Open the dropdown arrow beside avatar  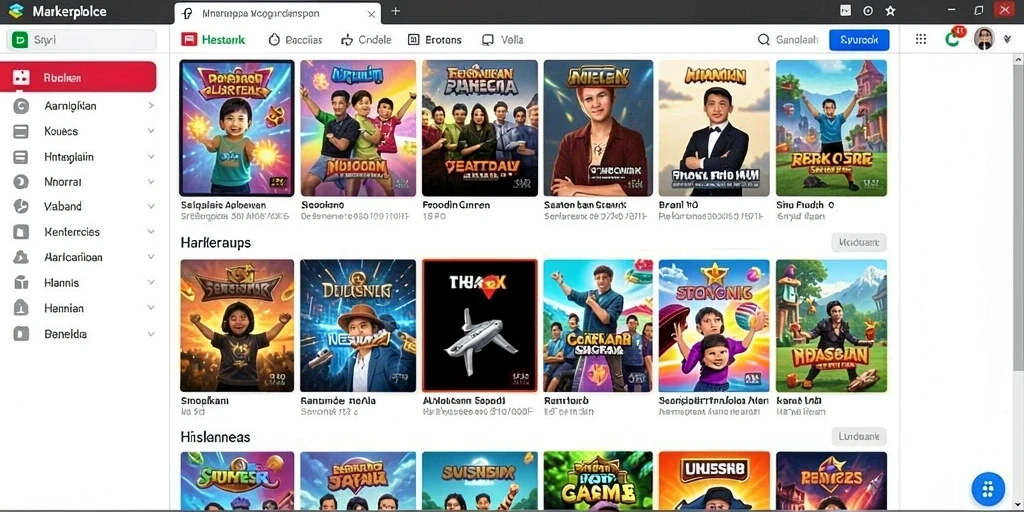(x=1007, y=39)
